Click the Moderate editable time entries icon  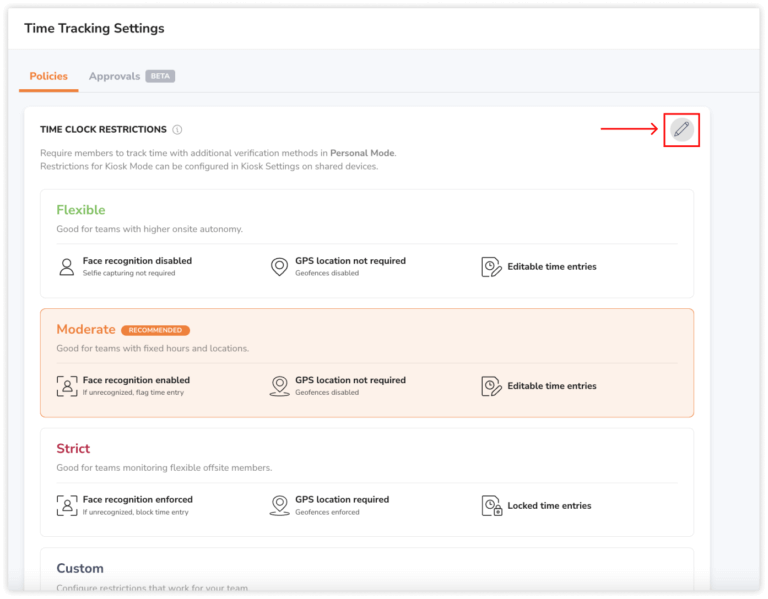click(491, 386)
